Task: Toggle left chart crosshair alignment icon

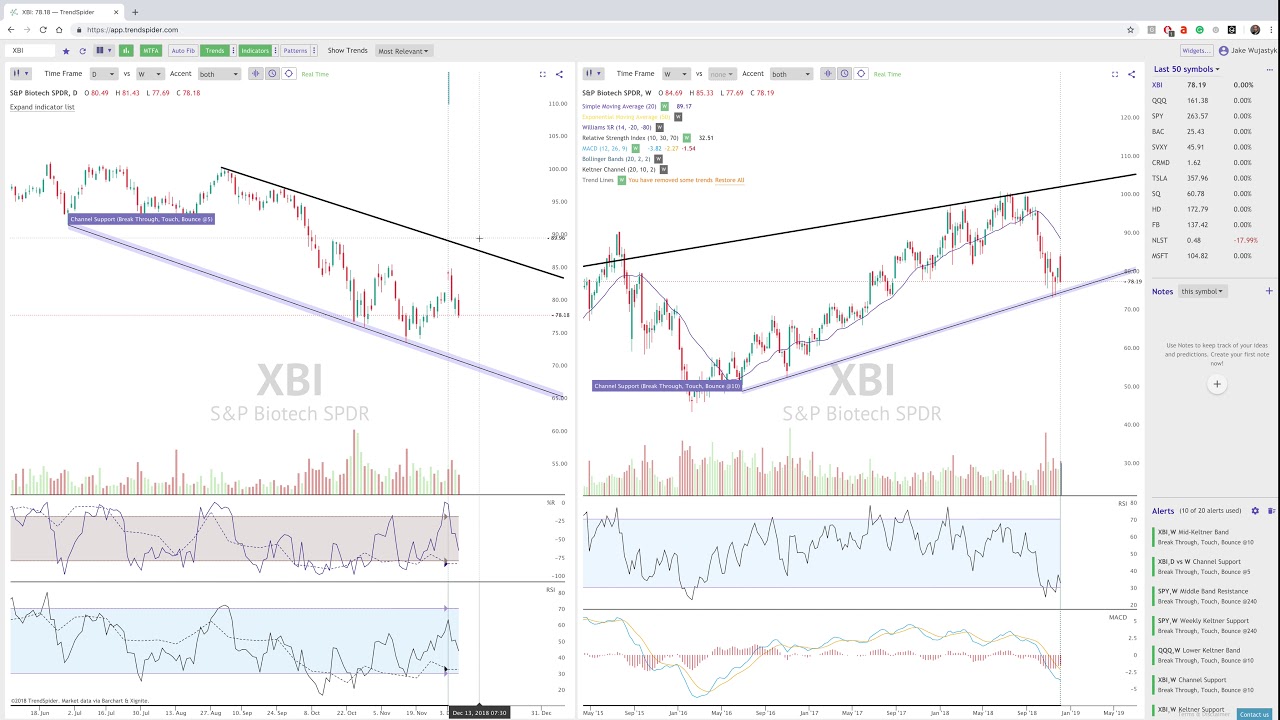Action: click(256, 73)
